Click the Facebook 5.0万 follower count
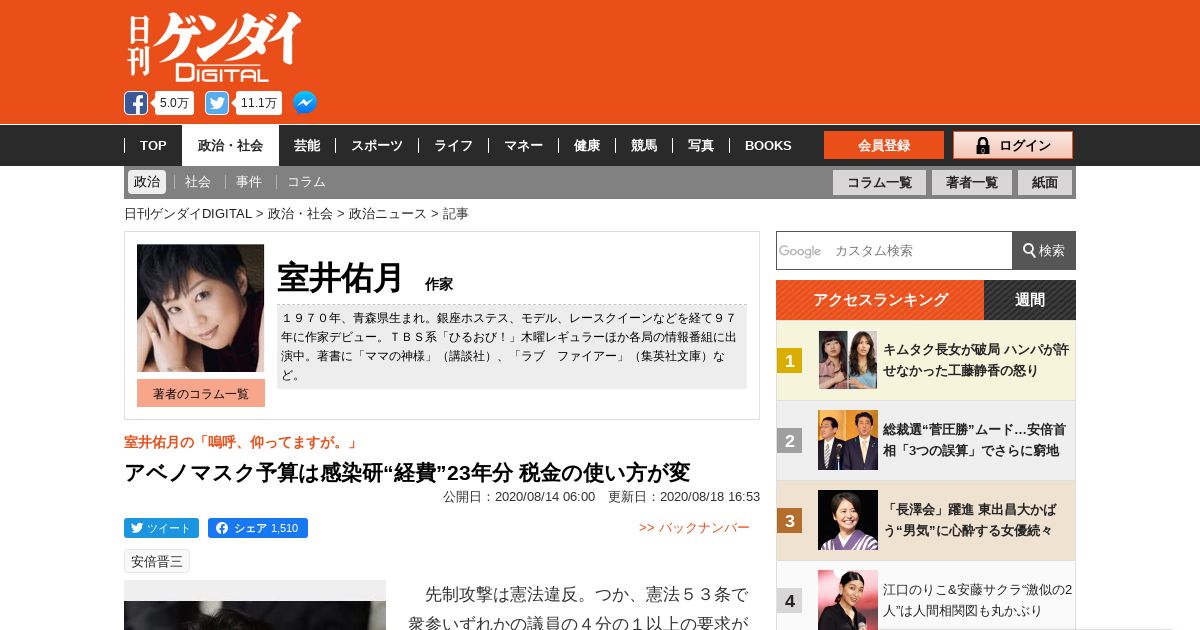The height and width of the screenshot is (630, 1200). (x=174, y=103)
